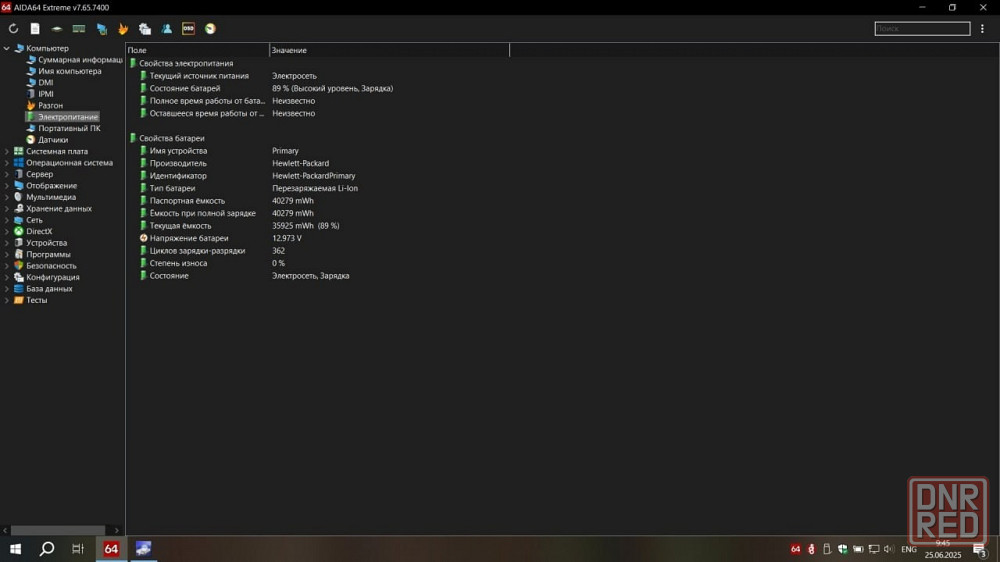Screen dimensions: 1000x562
Task: Expand the Хранение данных tree node
Action: [x=7, y=209]
